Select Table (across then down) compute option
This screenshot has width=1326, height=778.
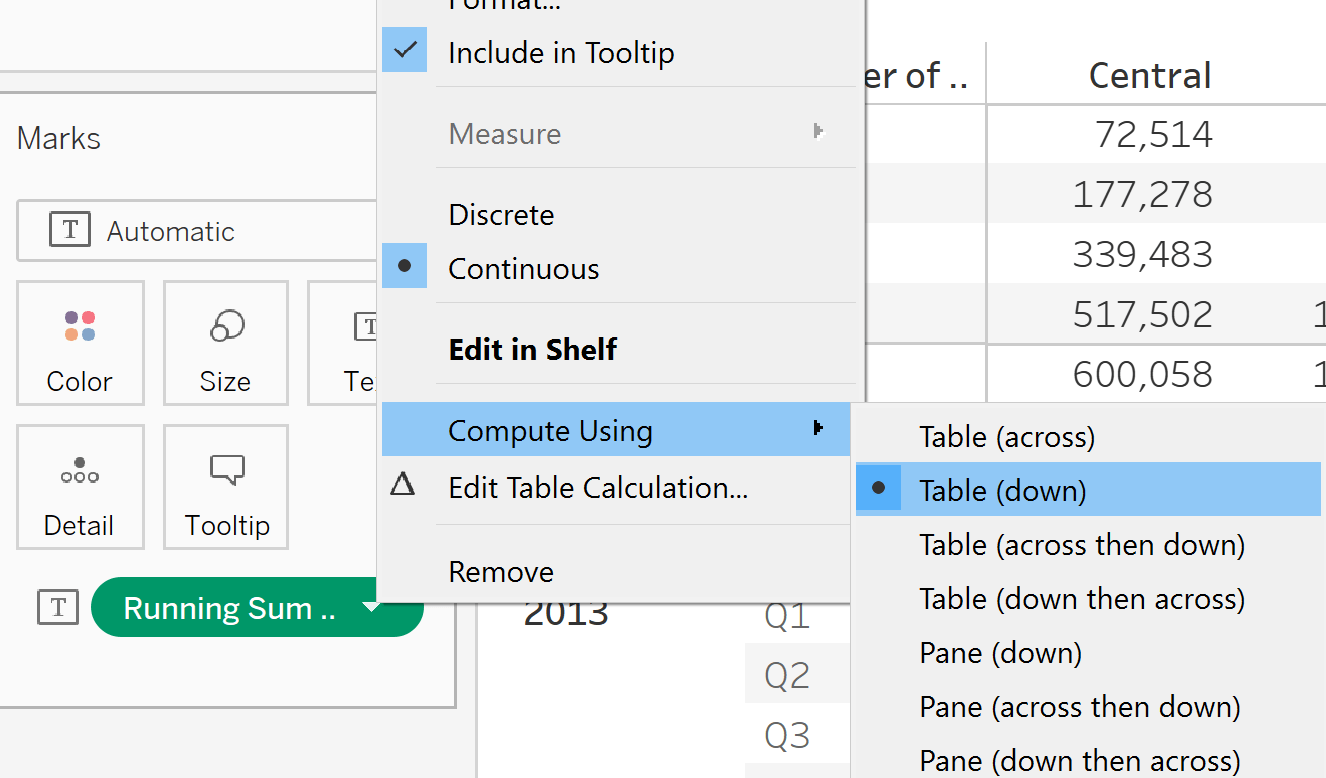click(1082, 544)
